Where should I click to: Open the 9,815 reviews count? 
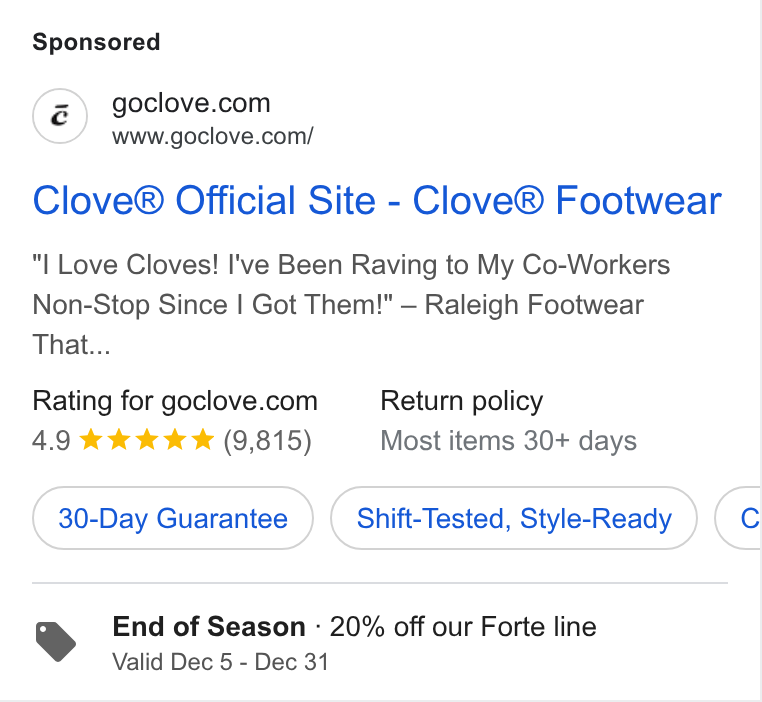tap(267, 441)
